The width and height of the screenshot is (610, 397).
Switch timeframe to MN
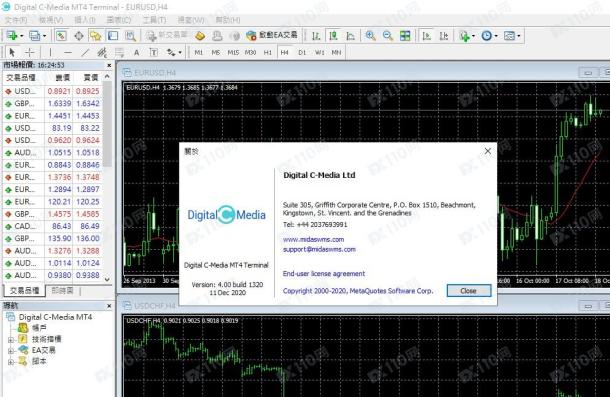tap(336, 52)
